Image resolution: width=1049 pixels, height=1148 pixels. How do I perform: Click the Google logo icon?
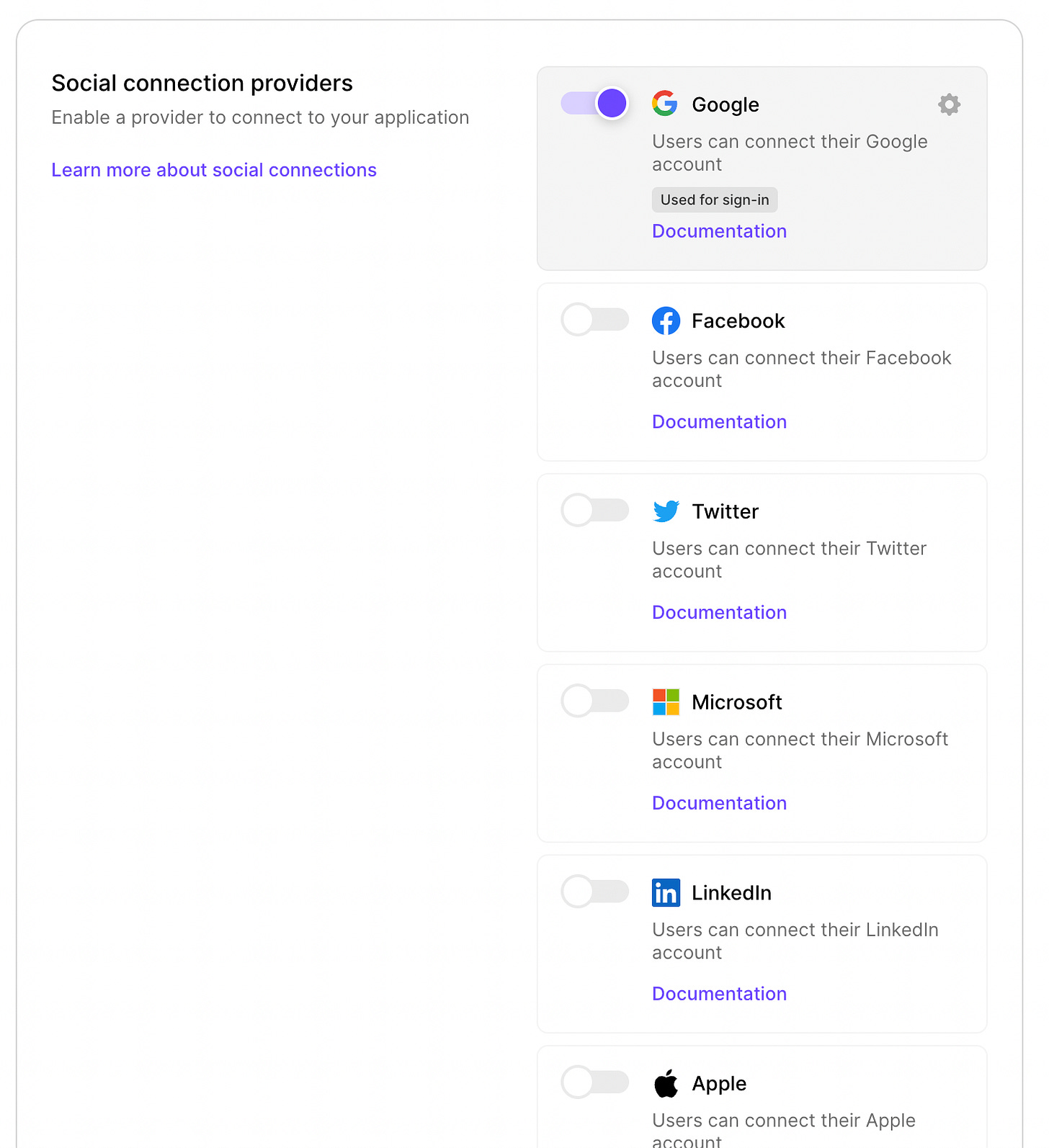[x=666, y=104]
